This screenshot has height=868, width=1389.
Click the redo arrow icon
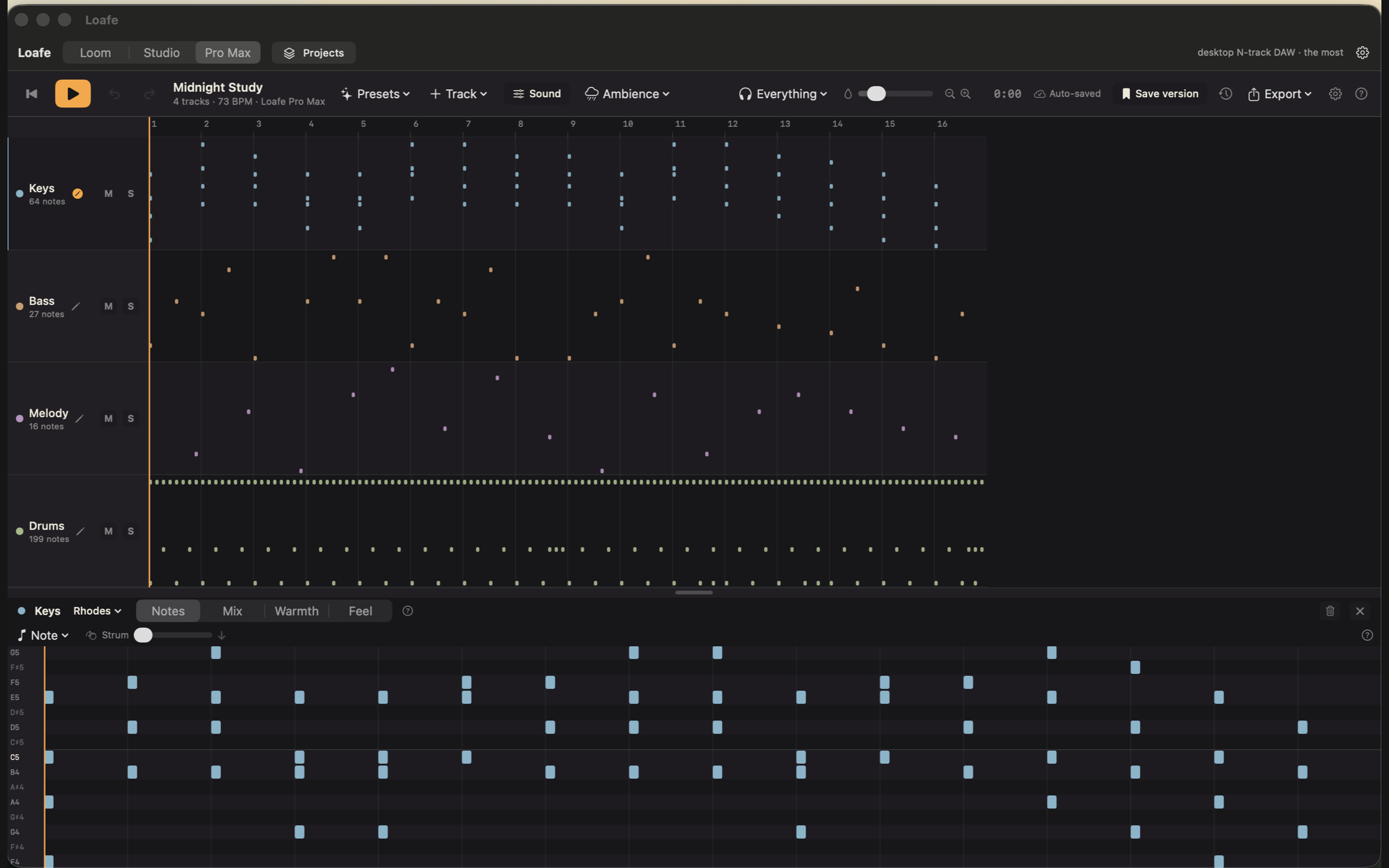coord(149,93)
